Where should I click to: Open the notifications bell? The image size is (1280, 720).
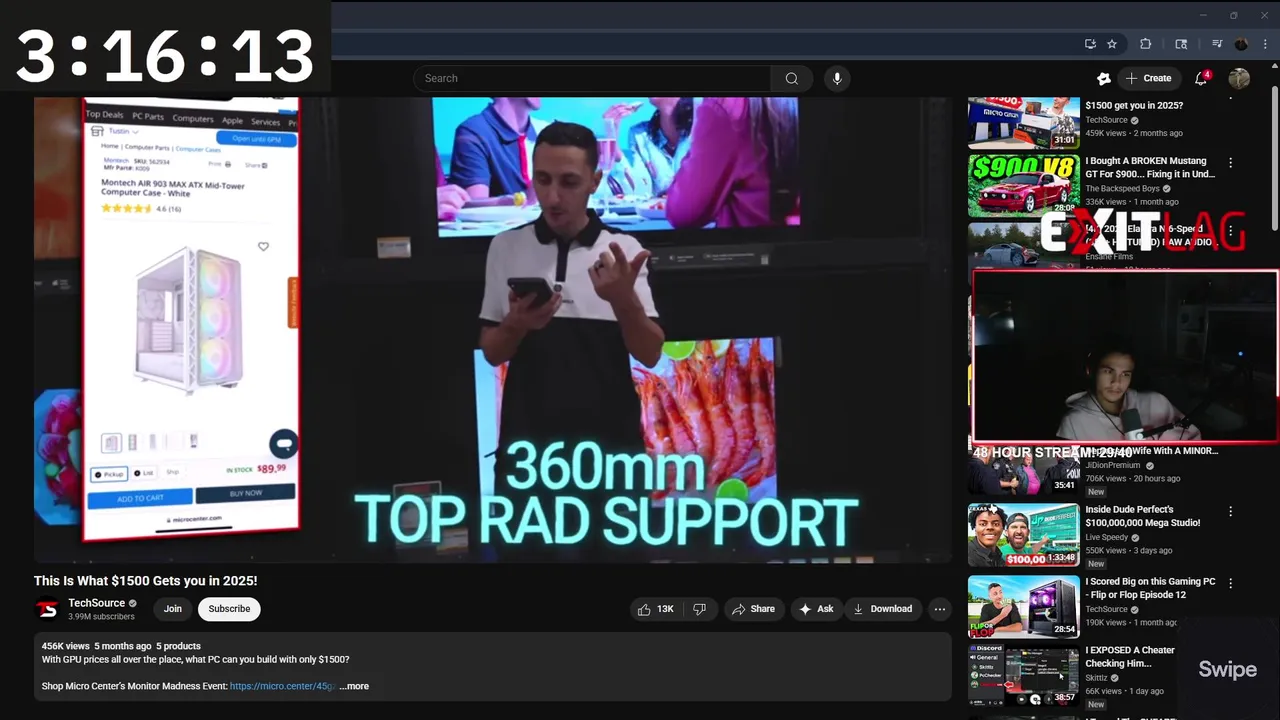[1201, 78]
